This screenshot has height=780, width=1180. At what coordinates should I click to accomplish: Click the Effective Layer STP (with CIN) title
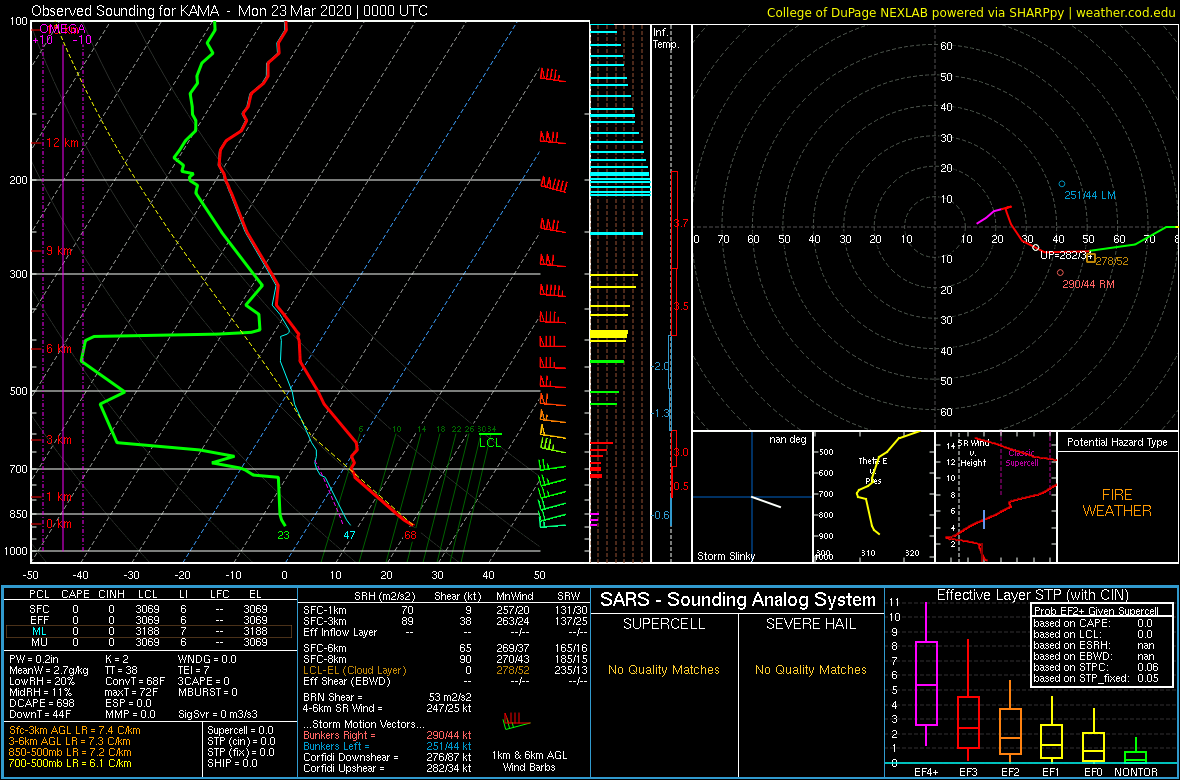1032,596
